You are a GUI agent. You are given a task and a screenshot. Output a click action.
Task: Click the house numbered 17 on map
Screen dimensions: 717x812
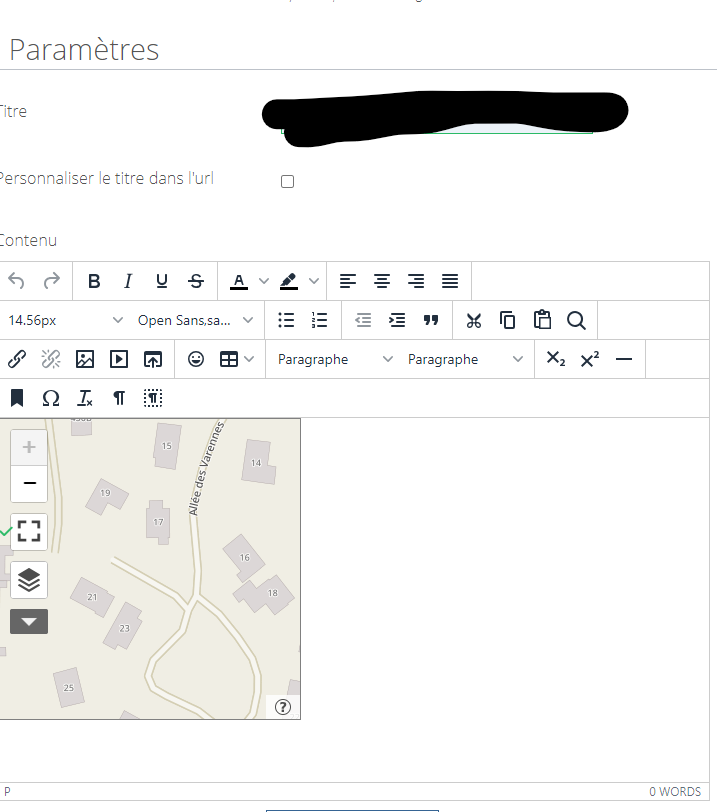tap(158, 521)
